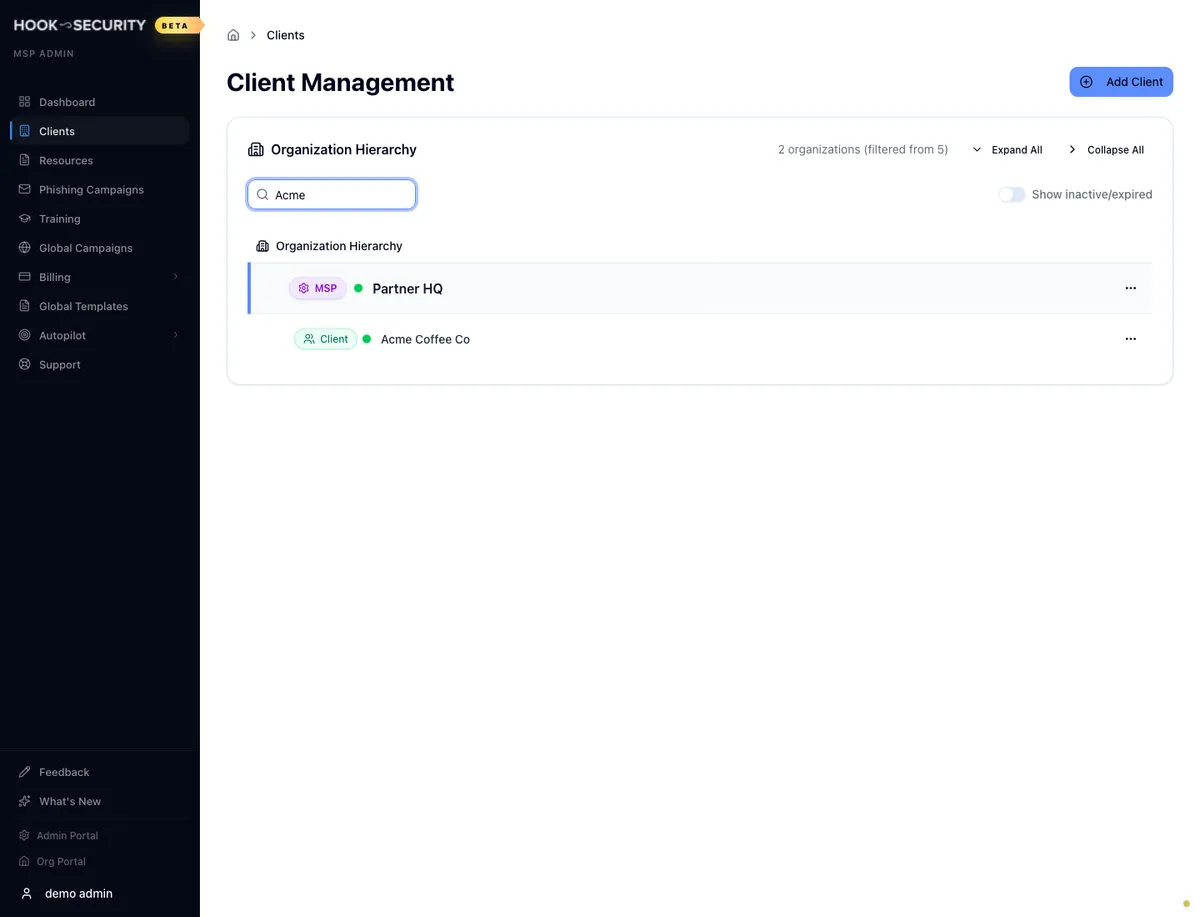Click the home icon in breadcrumb
This screenshot has height=917, width=1200.
[x=233, y=35]
